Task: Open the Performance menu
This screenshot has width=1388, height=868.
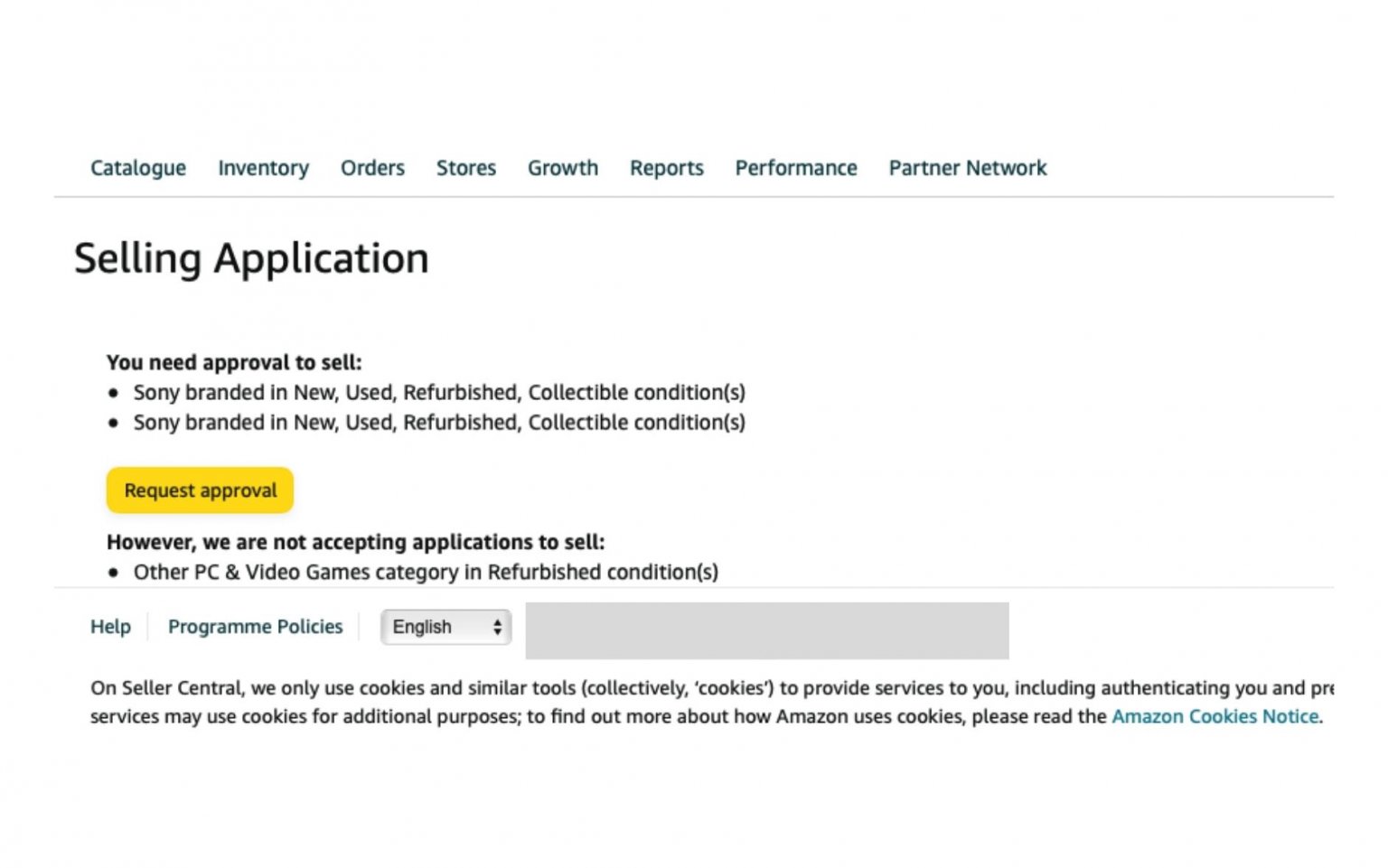Action: (x=795, y=168)
